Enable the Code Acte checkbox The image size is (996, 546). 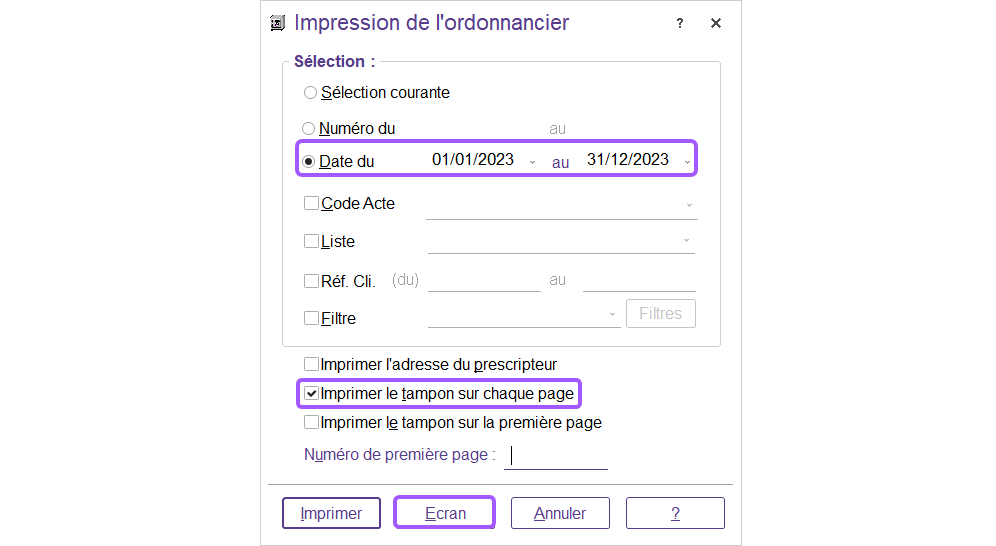point(311,204)
